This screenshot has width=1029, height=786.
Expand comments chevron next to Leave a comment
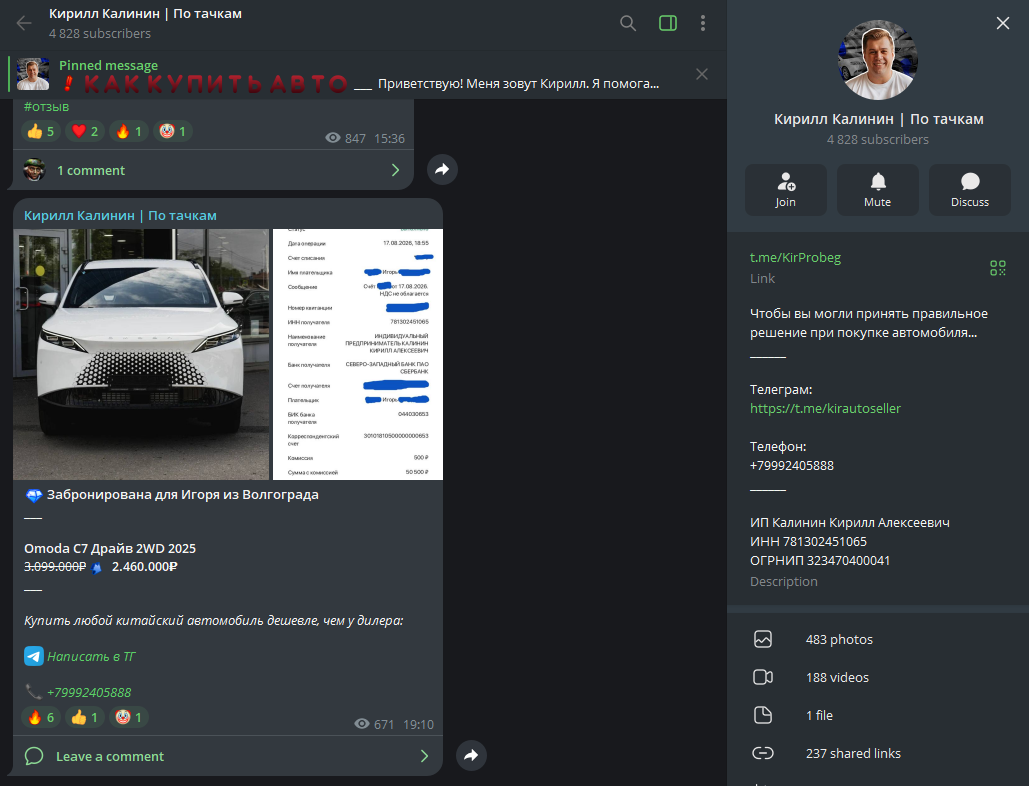(424, 756)
